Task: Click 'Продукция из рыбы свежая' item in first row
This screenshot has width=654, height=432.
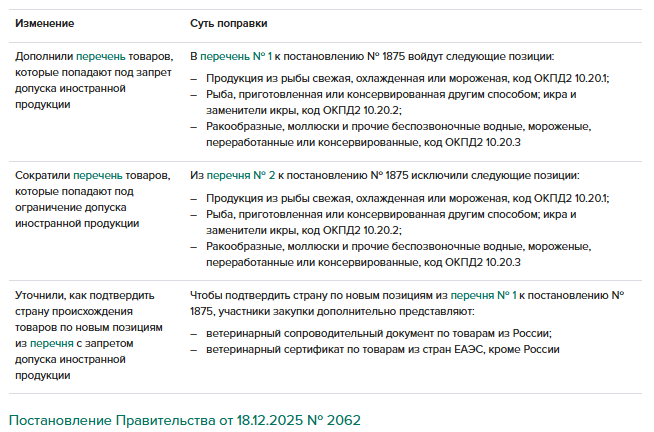Action: pyautogui.click(x=407, y=78)
